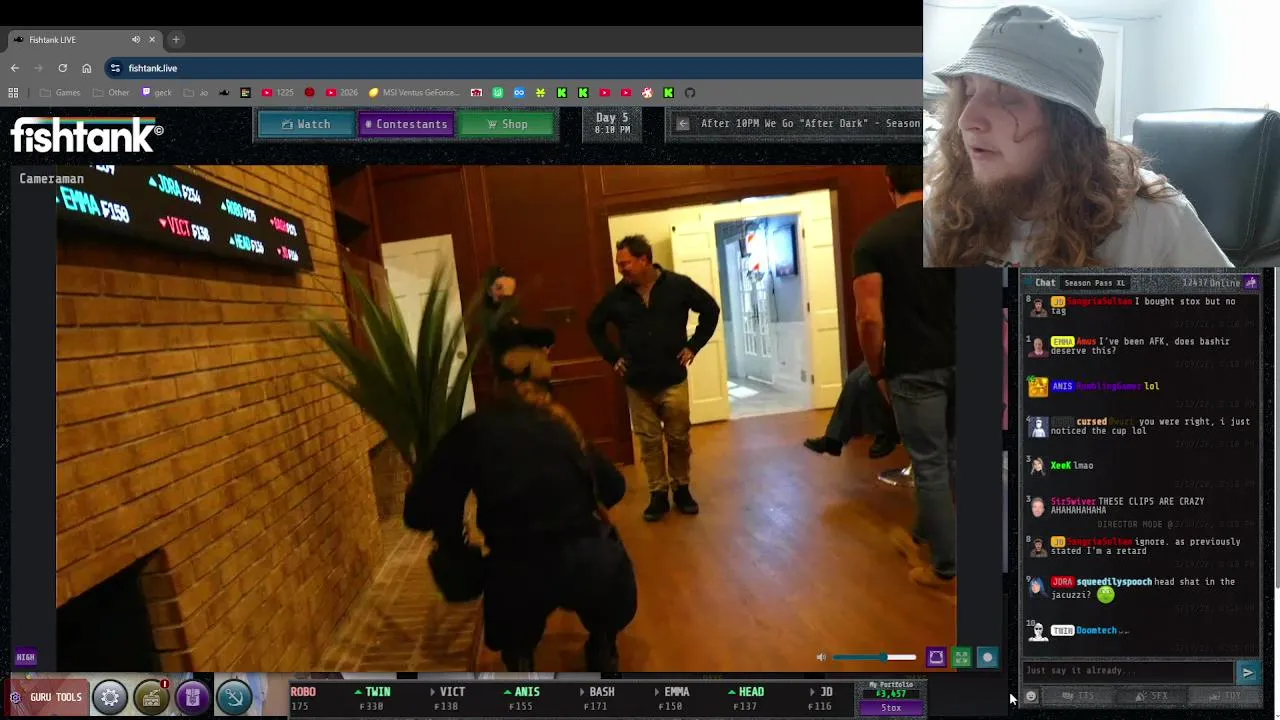The image size is (1280, 720).
Task: Open the notification crate icon
Action: (151, 697)
